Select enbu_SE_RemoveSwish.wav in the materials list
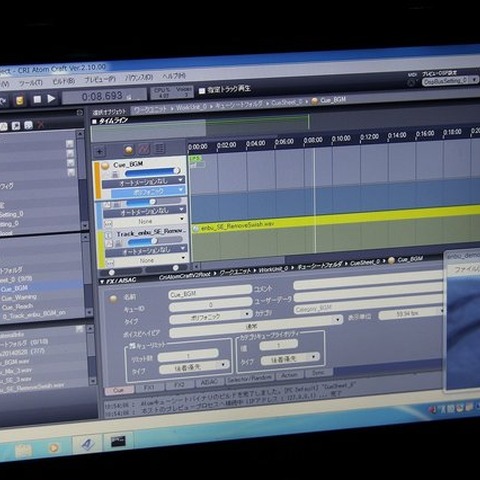 [x=32, y=387]
